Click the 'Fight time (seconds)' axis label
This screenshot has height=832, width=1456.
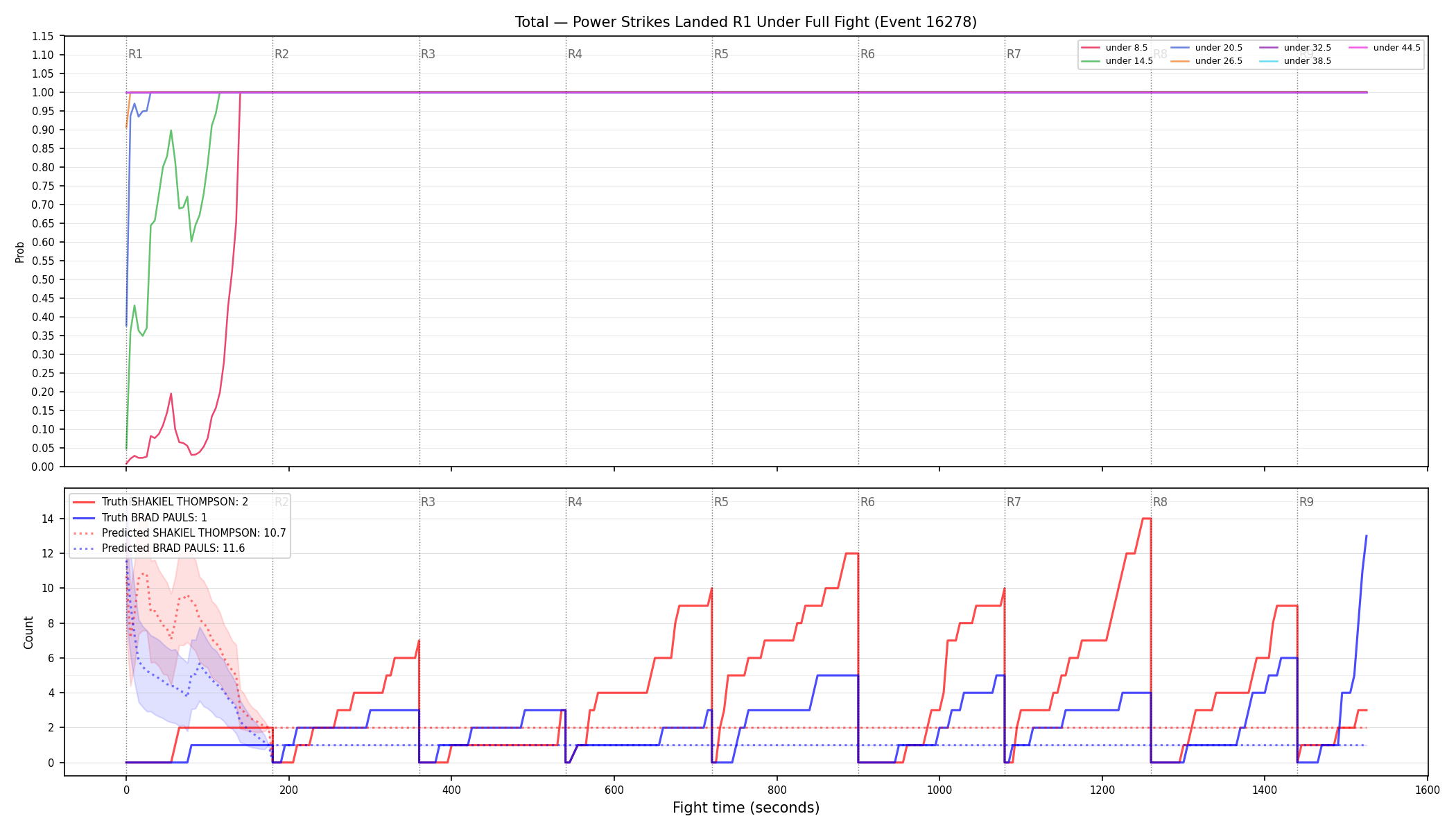tap(746, 808)
